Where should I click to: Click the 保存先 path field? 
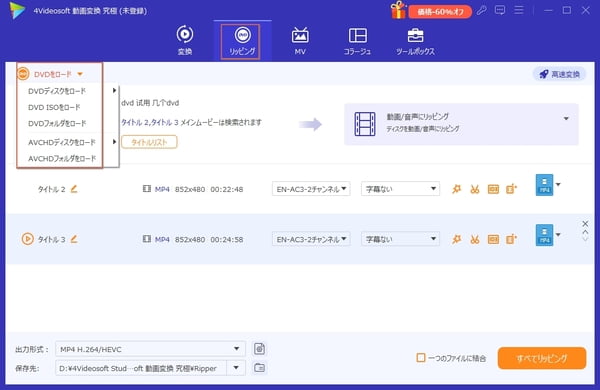141,368
